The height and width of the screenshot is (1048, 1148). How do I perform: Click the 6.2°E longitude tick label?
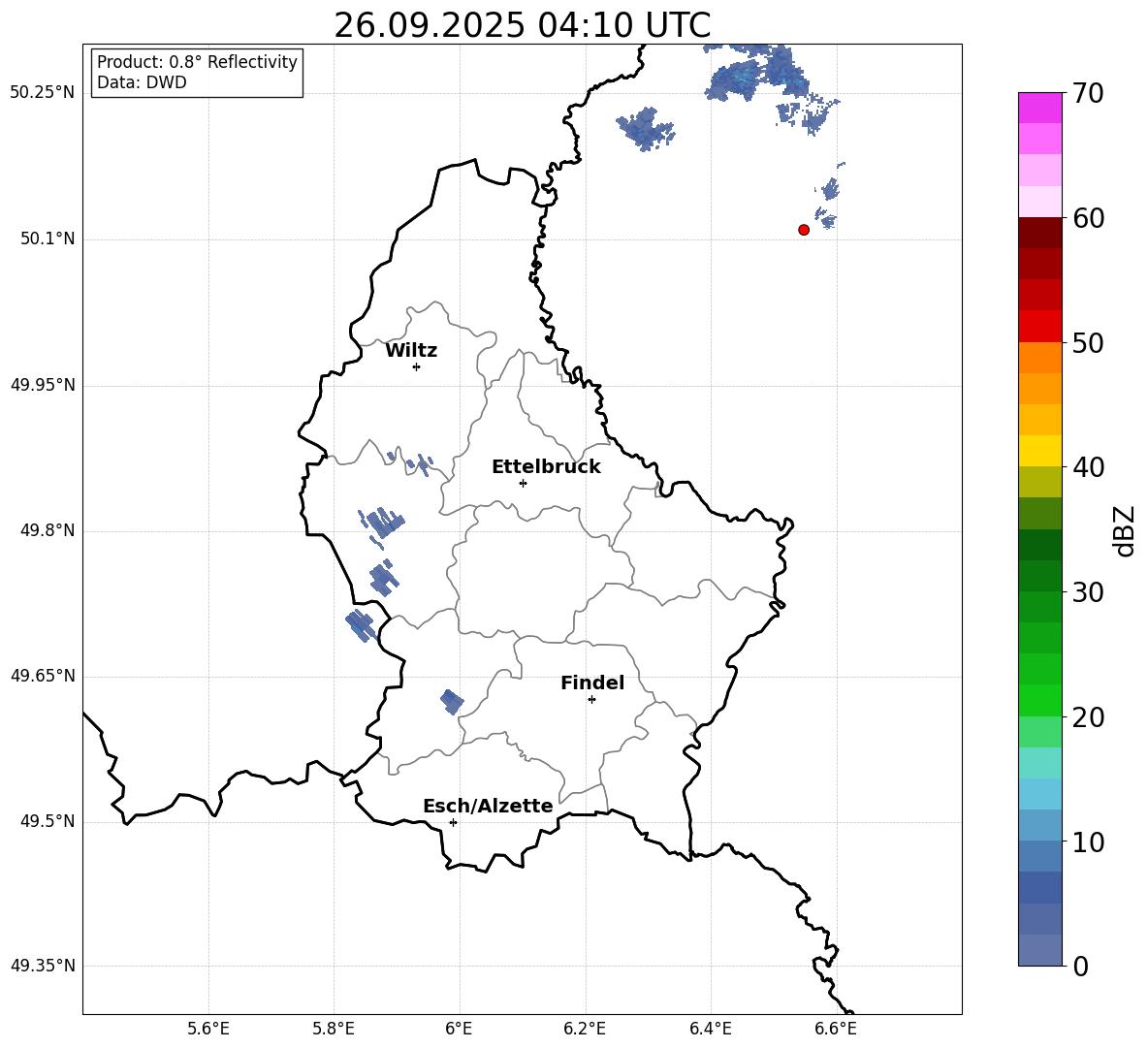pyautogui.click(x=585, y=1029)
